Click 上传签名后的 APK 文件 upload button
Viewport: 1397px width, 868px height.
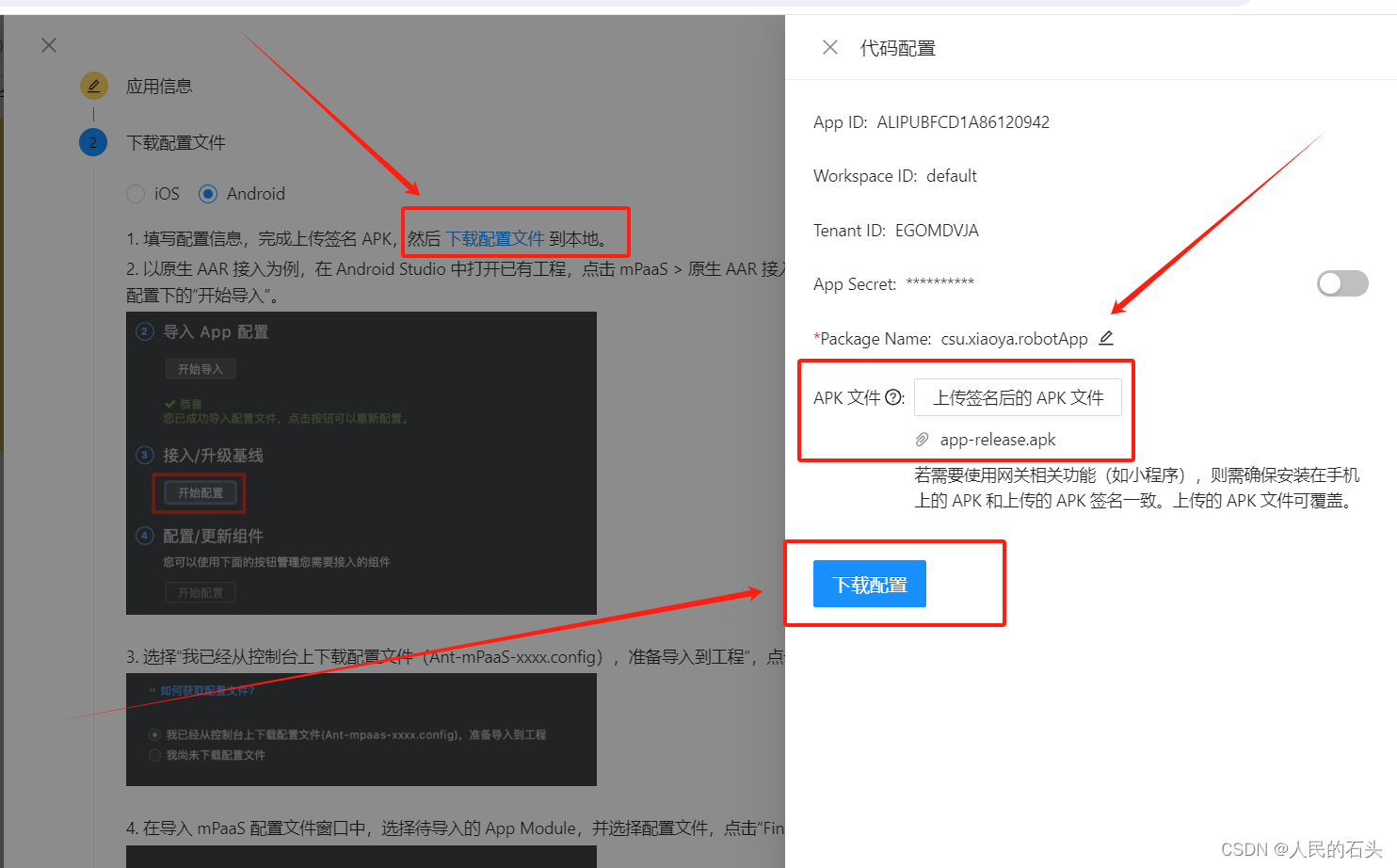(1018, 396)
